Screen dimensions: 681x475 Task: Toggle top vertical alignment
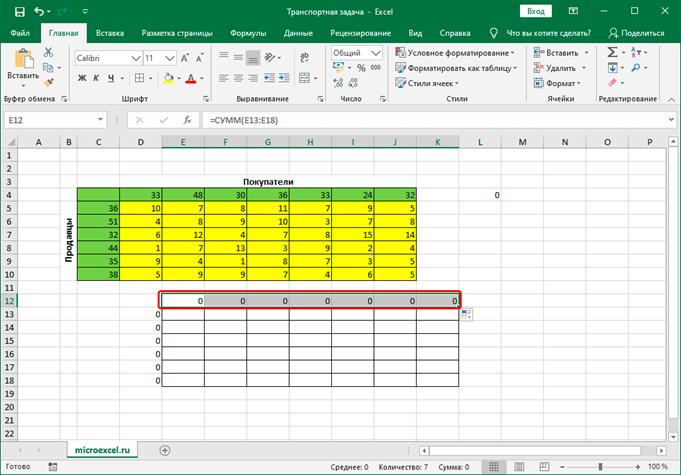[x=224, y=57]
